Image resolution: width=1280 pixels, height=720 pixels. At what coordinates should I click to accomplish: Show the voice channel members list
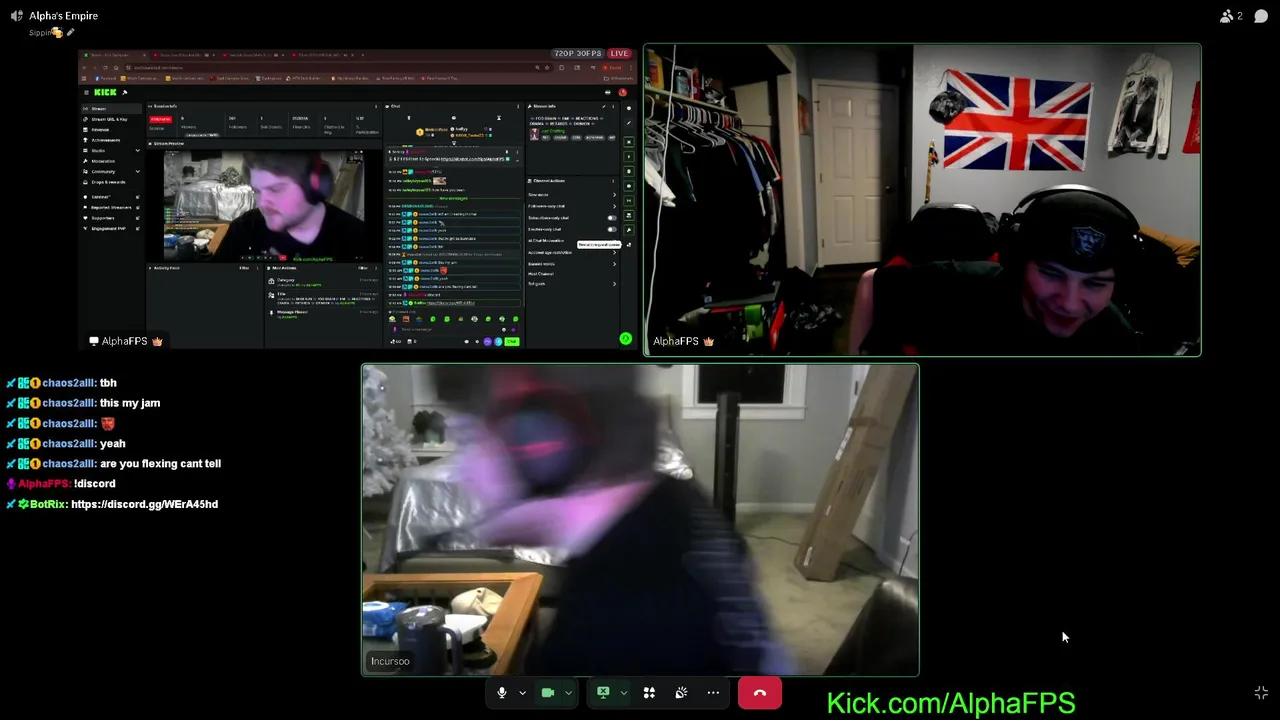(x=1231, y=16)
